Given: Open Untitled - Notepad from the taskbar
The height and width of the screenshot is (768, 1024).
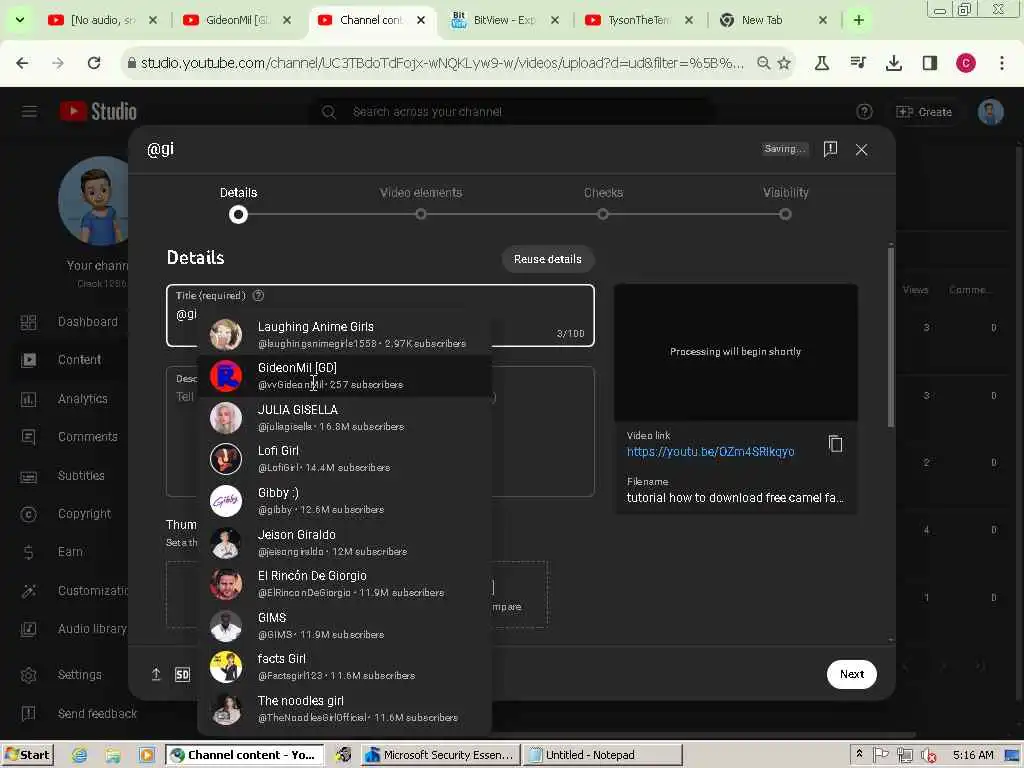Looking at the screenshot, I should click(x=602, y=755).
